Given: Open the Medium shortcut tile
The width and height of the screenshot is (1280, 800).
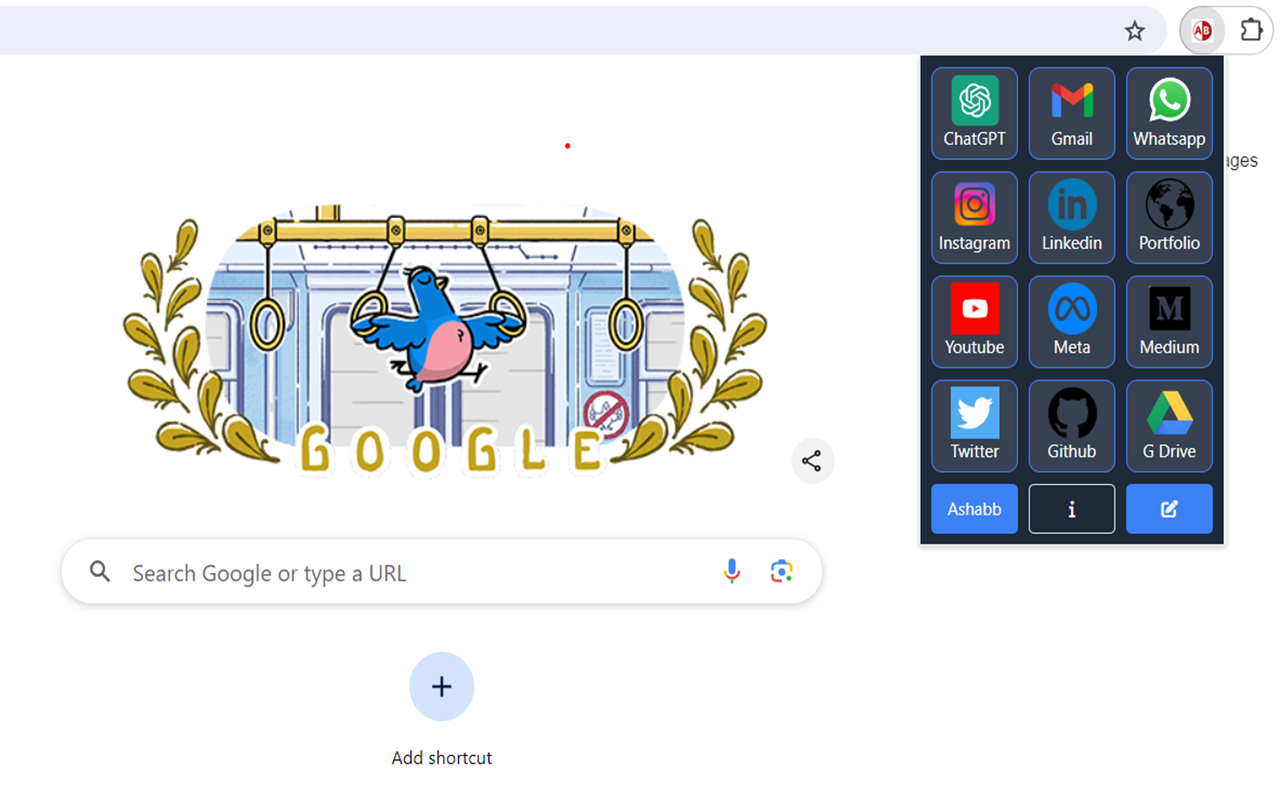Looking at the screenshot, I should coord(1169,321).
